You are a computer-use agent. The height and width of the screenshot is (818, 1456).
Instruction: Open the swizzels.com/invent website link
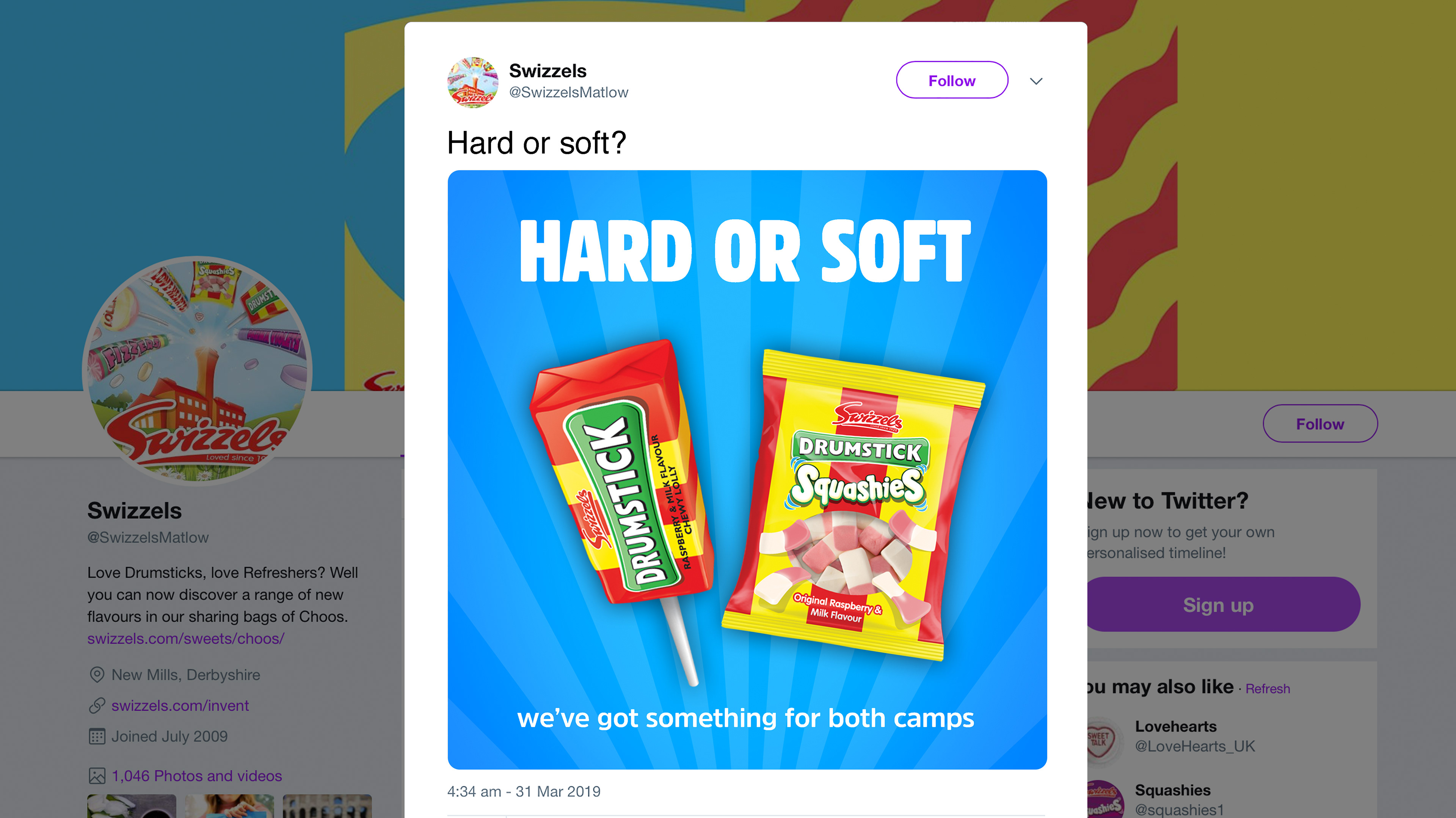pos(180,705)
